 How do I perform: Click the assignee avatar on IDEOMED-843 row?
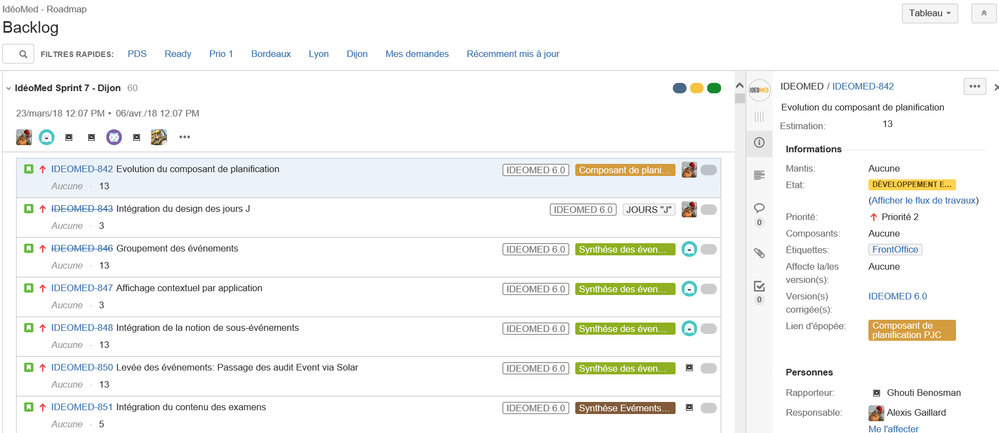pyautogui.click(x=689, y=209)
